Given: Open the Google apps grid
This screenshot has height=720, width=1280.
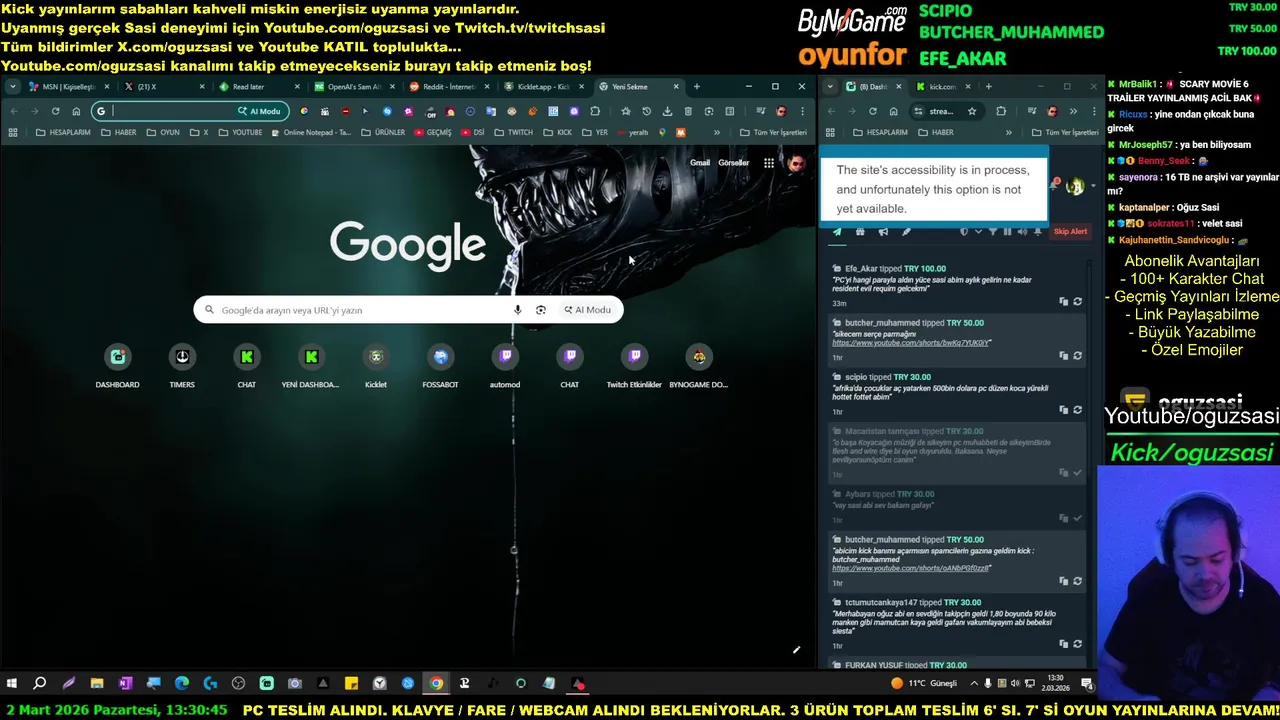Looking at the screenshot, I should 769,163.
